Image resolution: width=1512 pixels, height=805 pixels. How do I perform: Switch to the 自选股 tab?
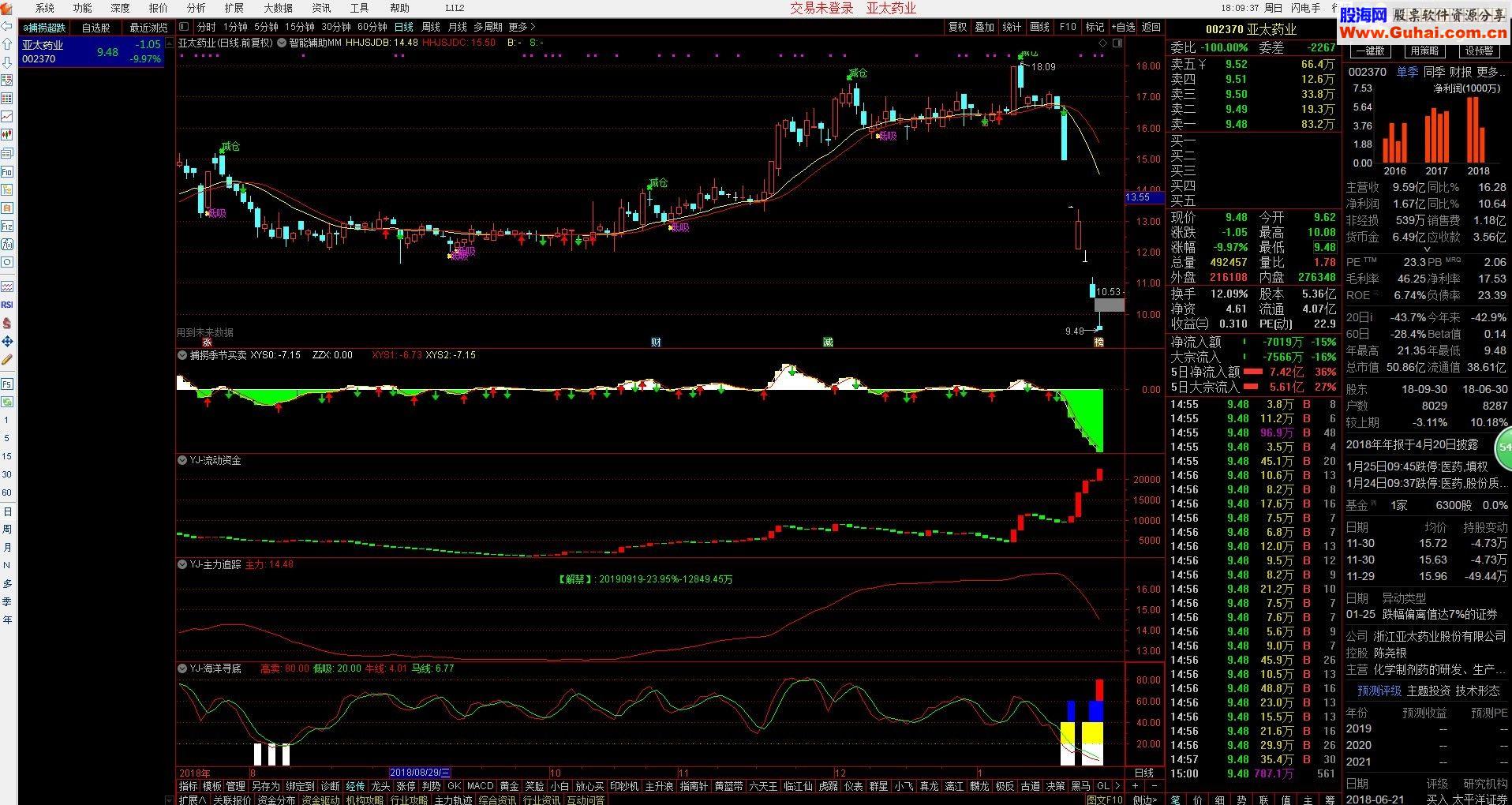(95, 28)
